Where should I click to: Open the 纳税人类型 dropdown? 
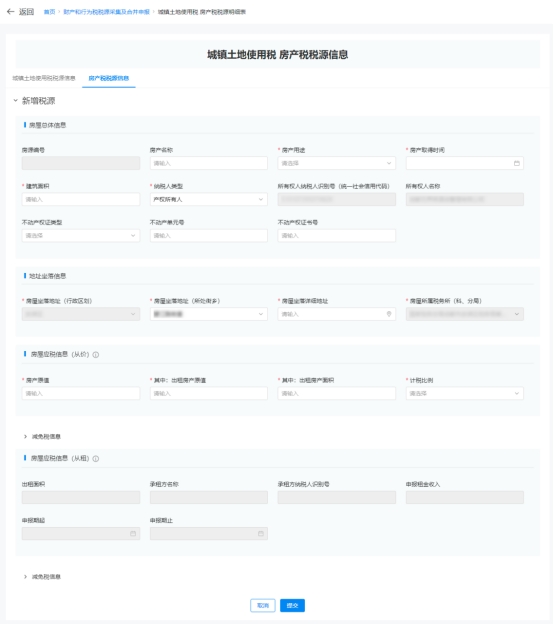click(209, 199)
